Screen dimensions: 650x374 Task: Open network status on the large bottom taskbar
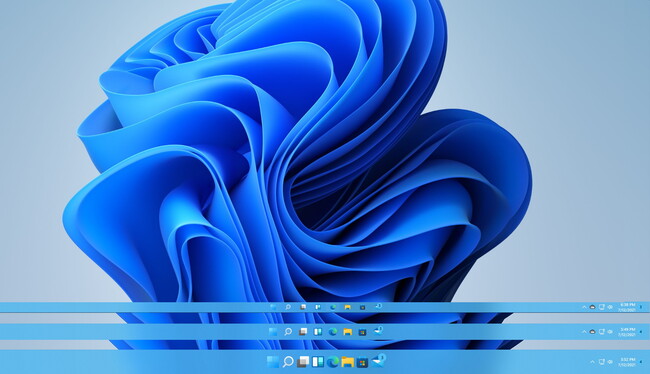point(602,362)
